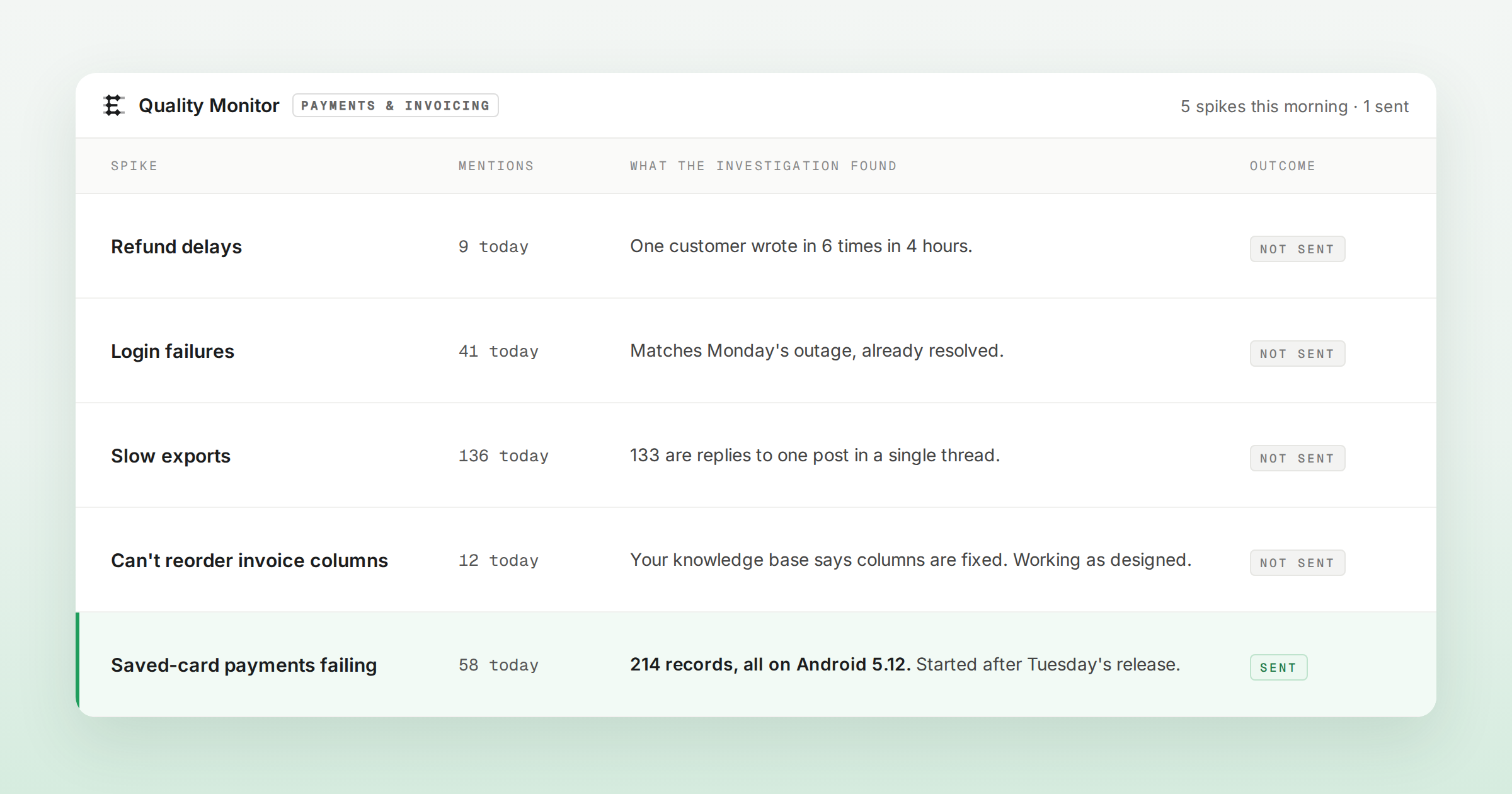The image size is (1512, 794).
Task: Open the Refund delays spike
Action: coord(176,246)
